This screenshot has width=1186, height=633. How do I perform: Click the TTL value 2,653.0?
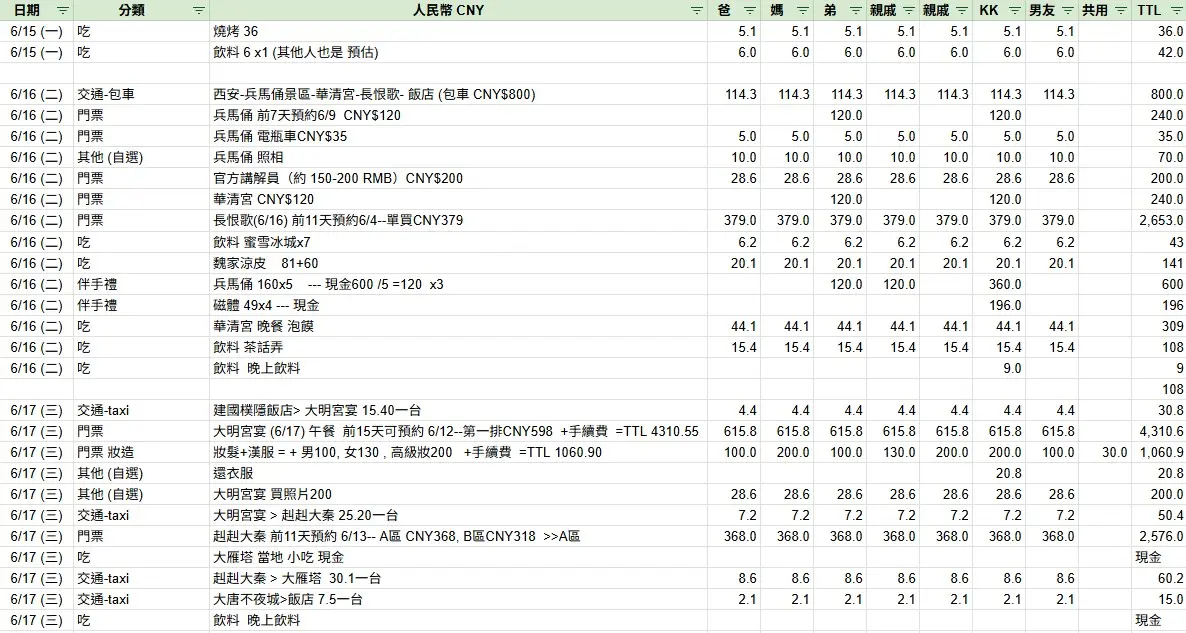[1159, 221]
